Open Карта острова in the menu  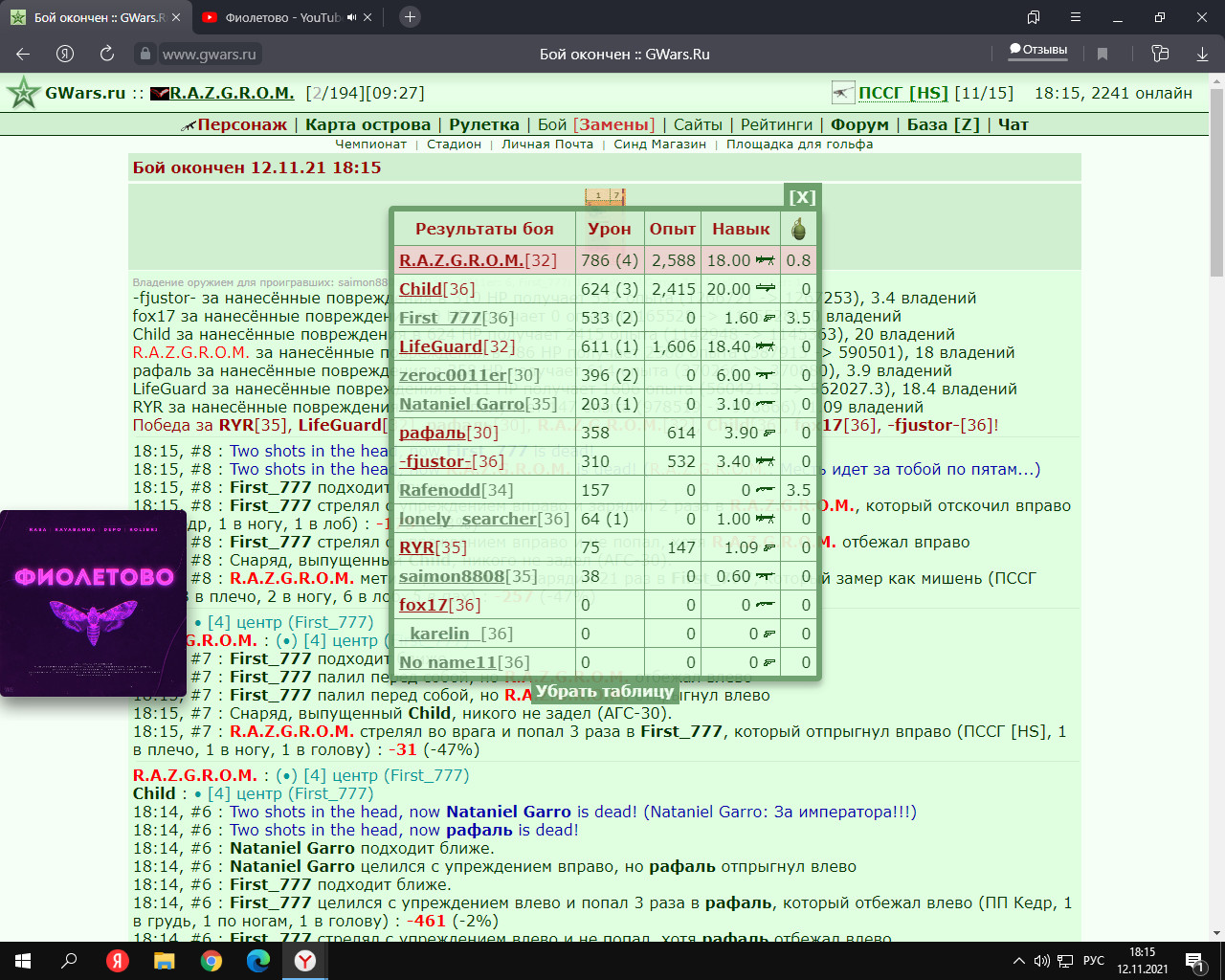point(367,124)
